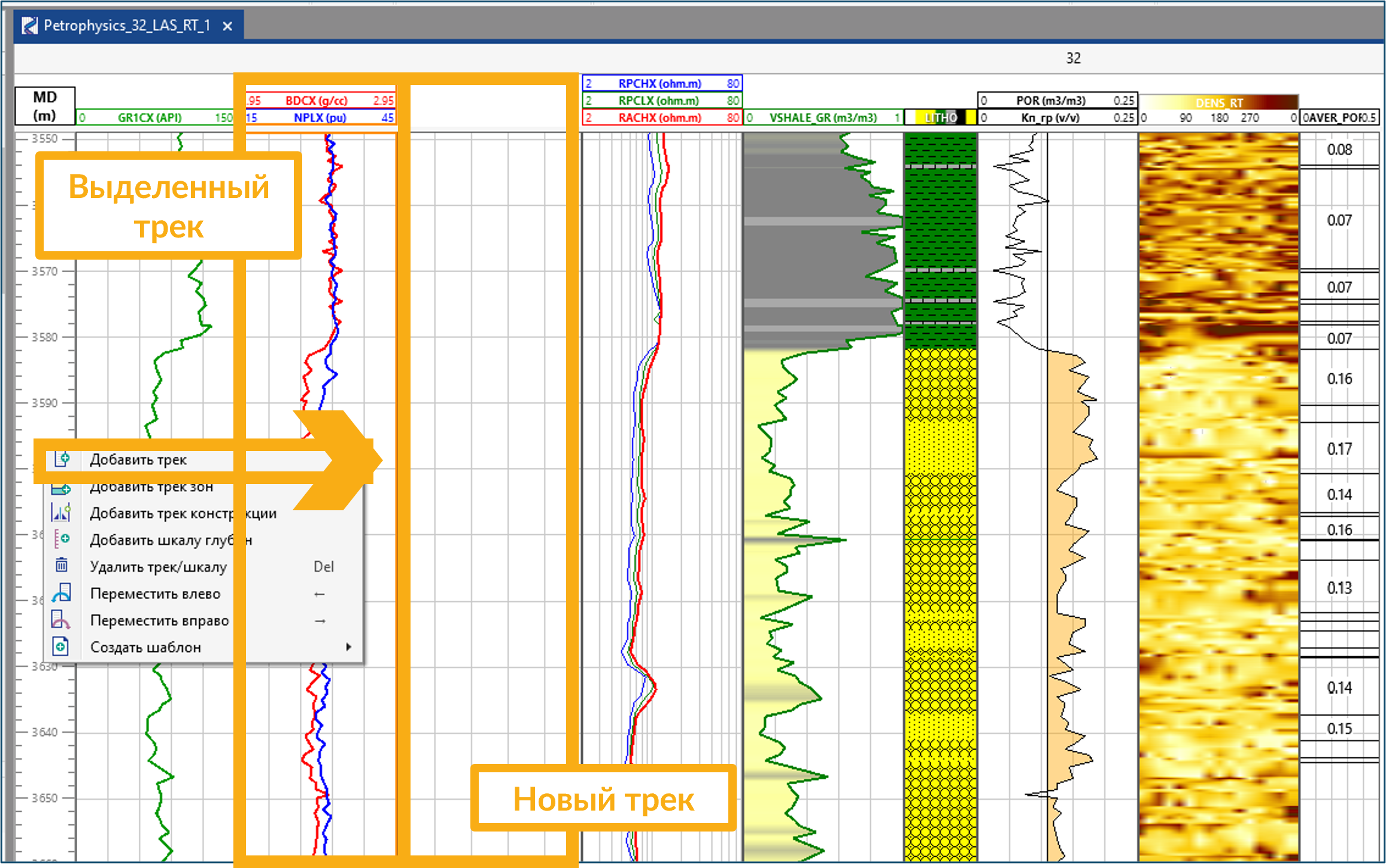Select the Кп_гр (v/v) curve header

(x=1057, y=118)
